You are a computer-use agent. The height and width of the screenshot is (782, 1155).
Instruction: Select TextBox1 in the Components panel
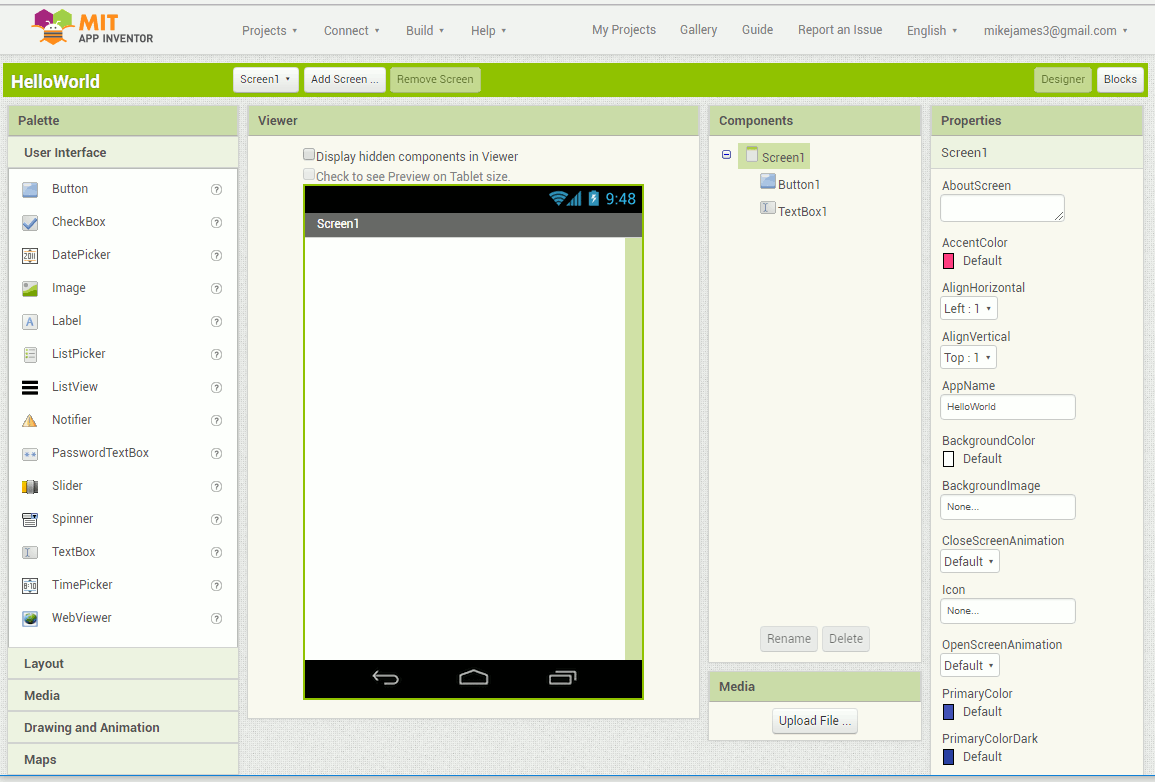(x=800, y=211)
